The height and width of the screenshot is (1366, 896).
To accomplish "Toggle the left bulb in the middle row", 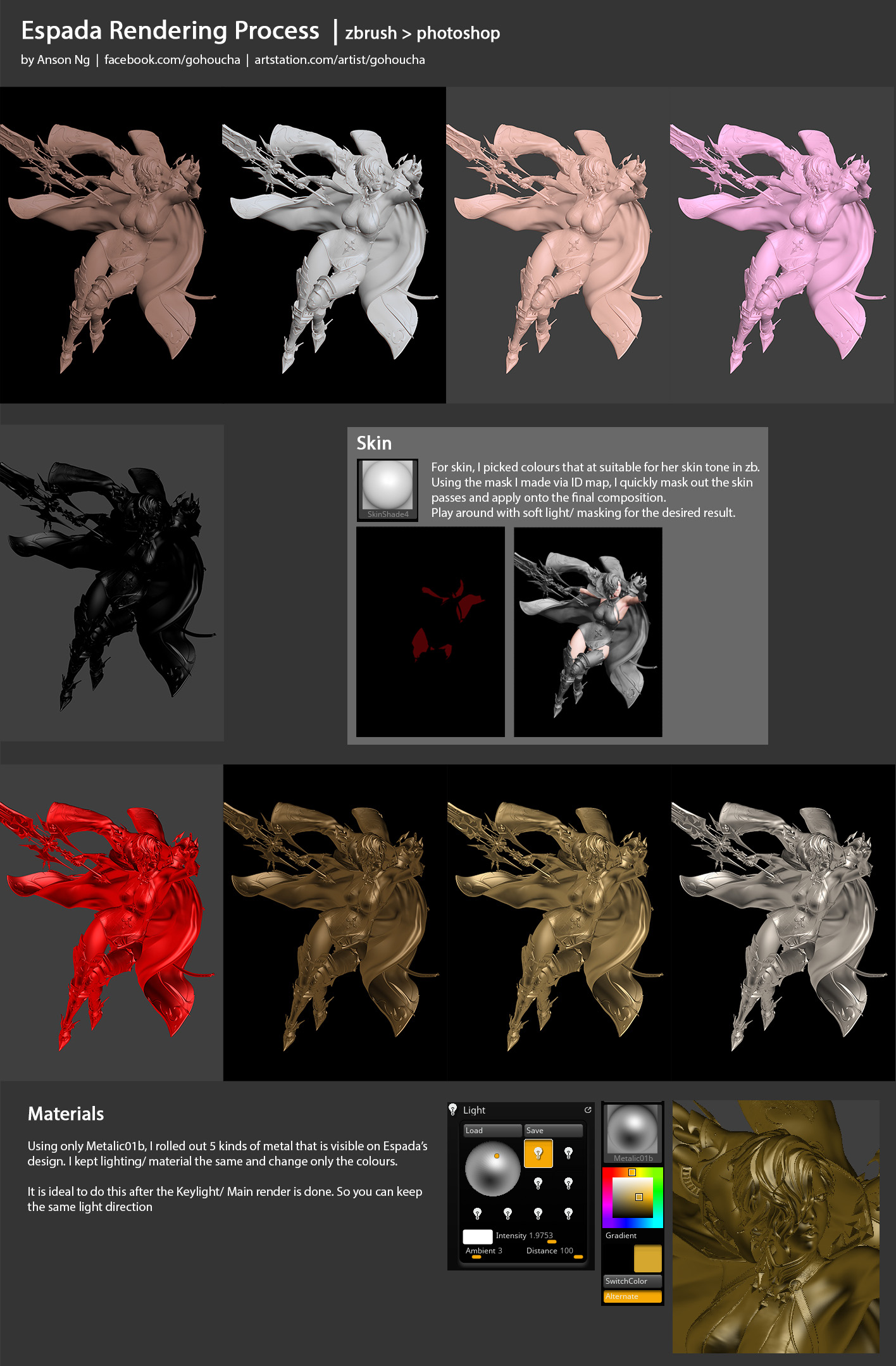I will tap(538, 1183).
